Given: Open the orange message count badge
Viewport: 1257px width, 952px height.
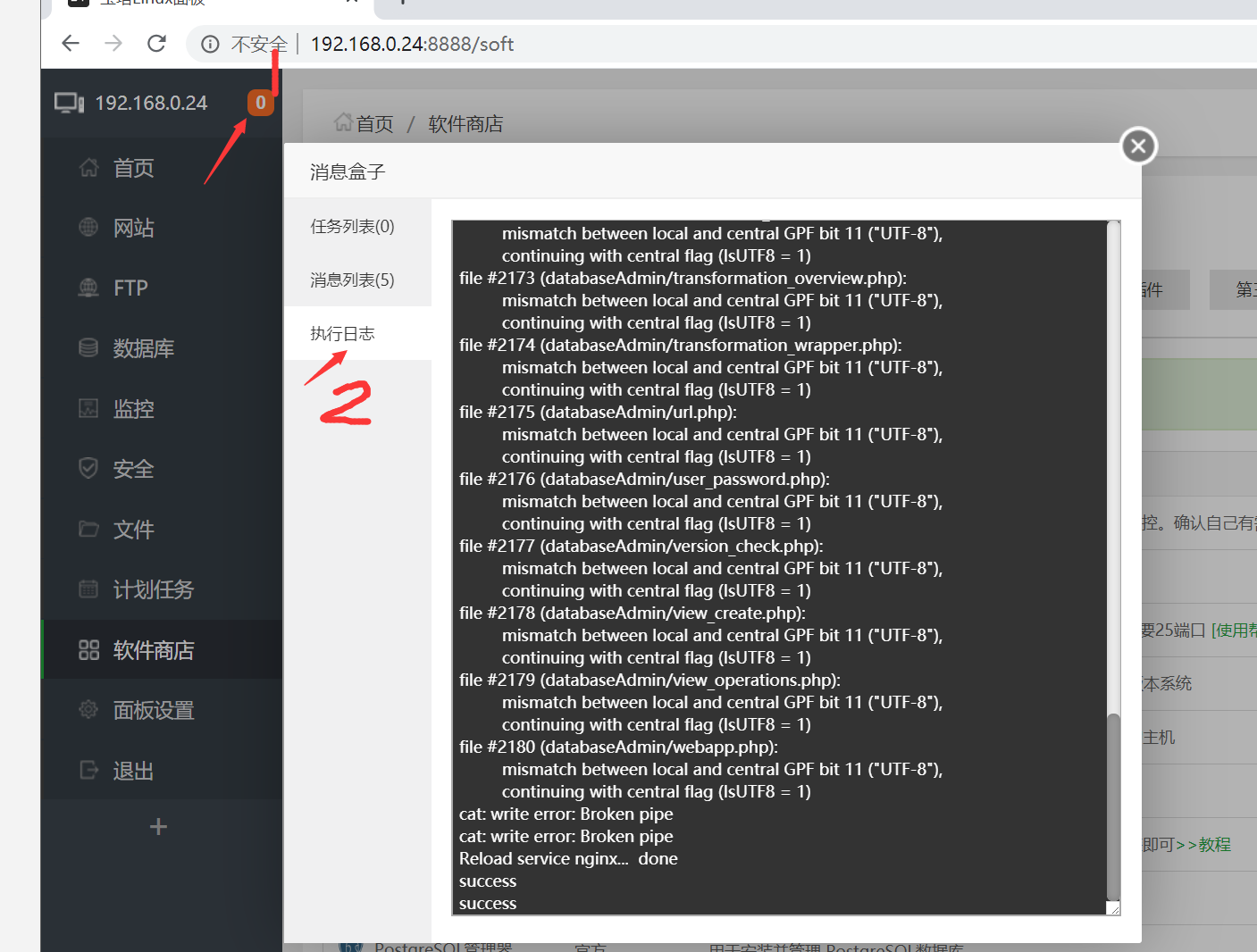Looking at the screenshot, I should 260,103.
